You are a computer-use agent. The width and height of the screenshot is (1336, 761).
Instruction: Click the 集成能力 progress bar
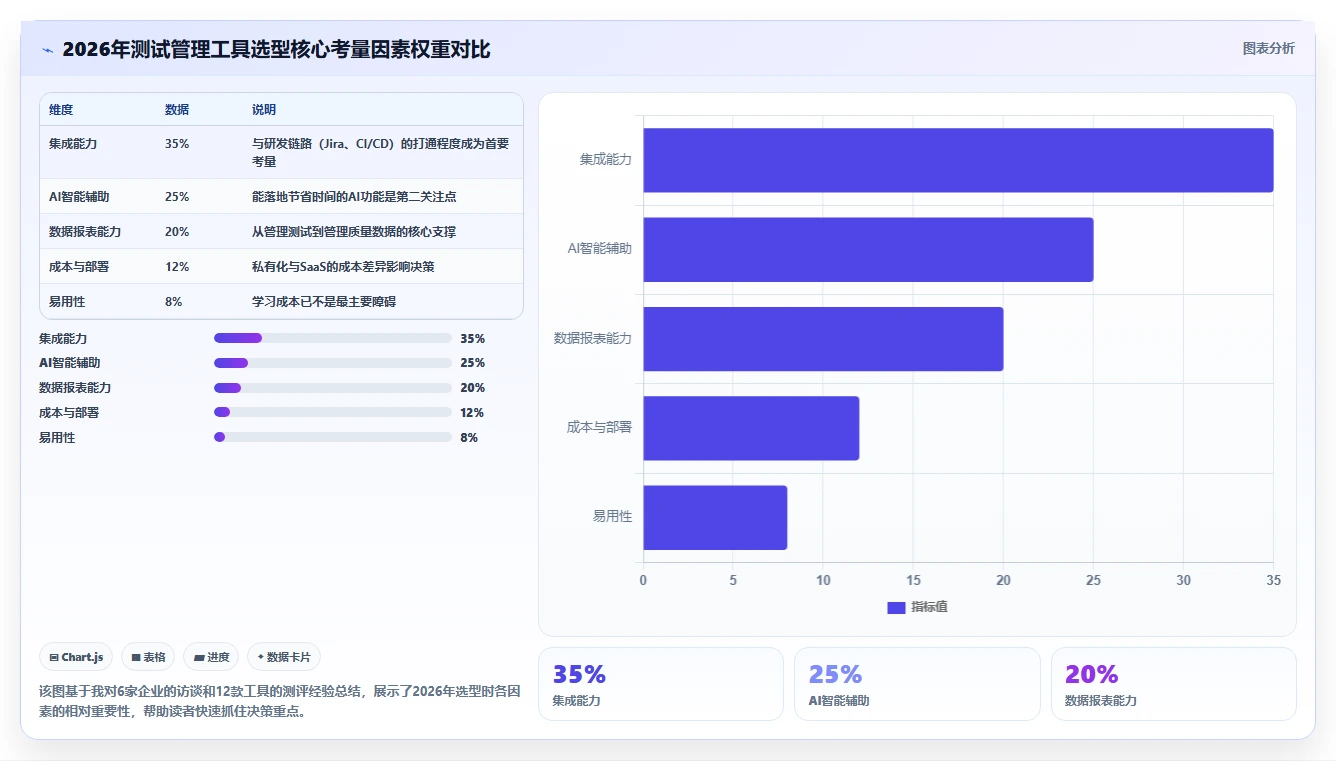point(333,339)
